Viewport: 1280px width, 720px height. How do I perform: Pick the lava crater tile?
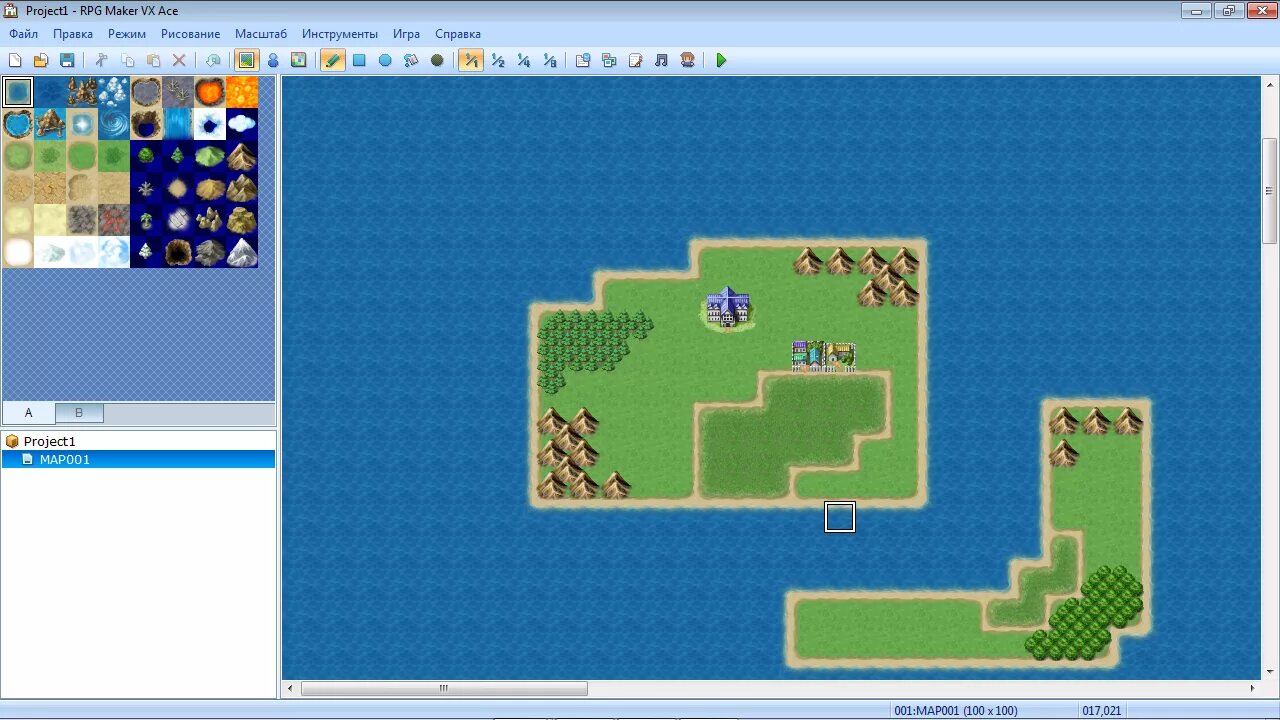[x=210, y=92]
